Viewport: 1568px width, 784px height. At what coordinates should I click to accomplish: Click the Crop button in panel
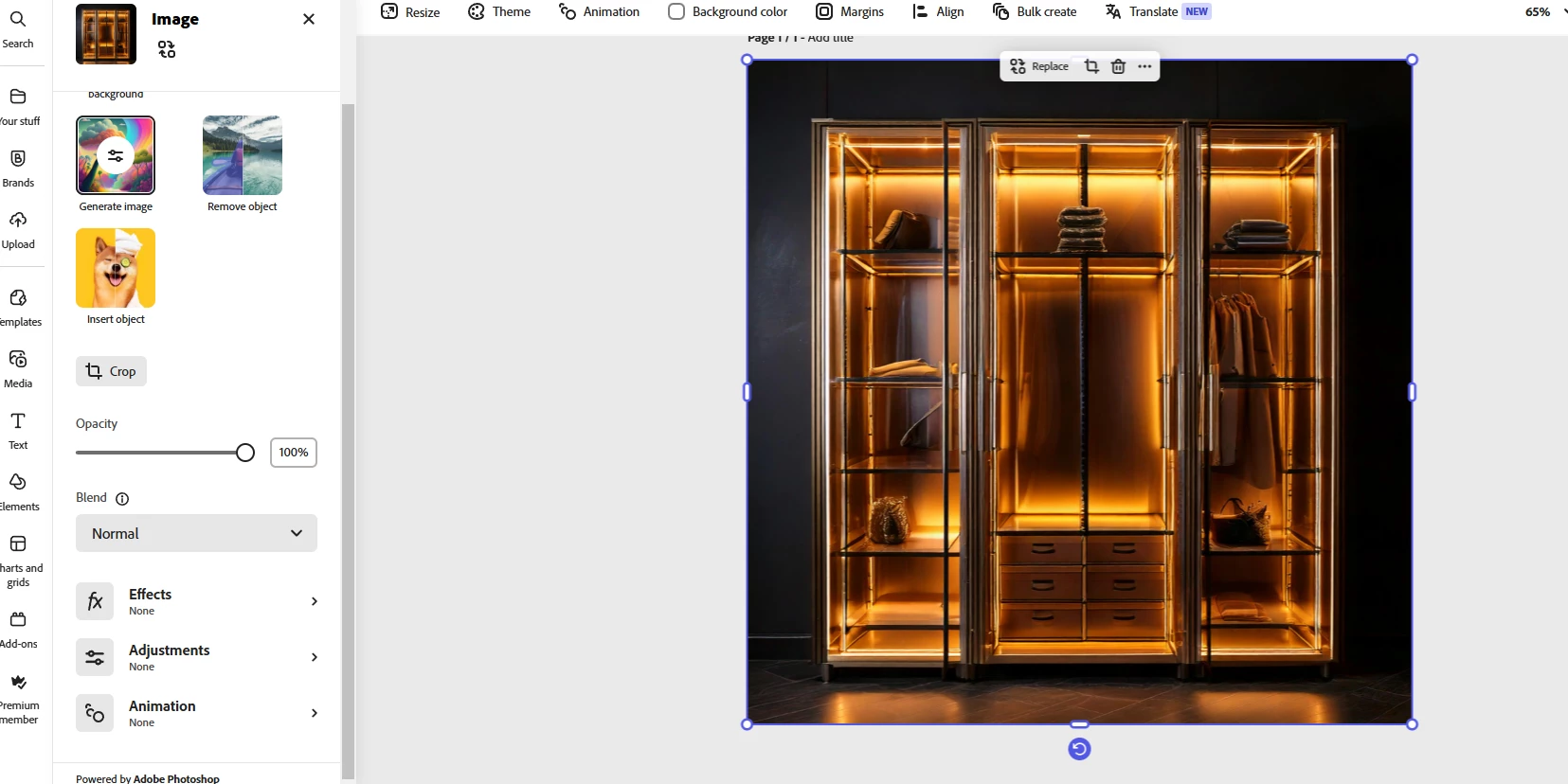click(111, 371)
